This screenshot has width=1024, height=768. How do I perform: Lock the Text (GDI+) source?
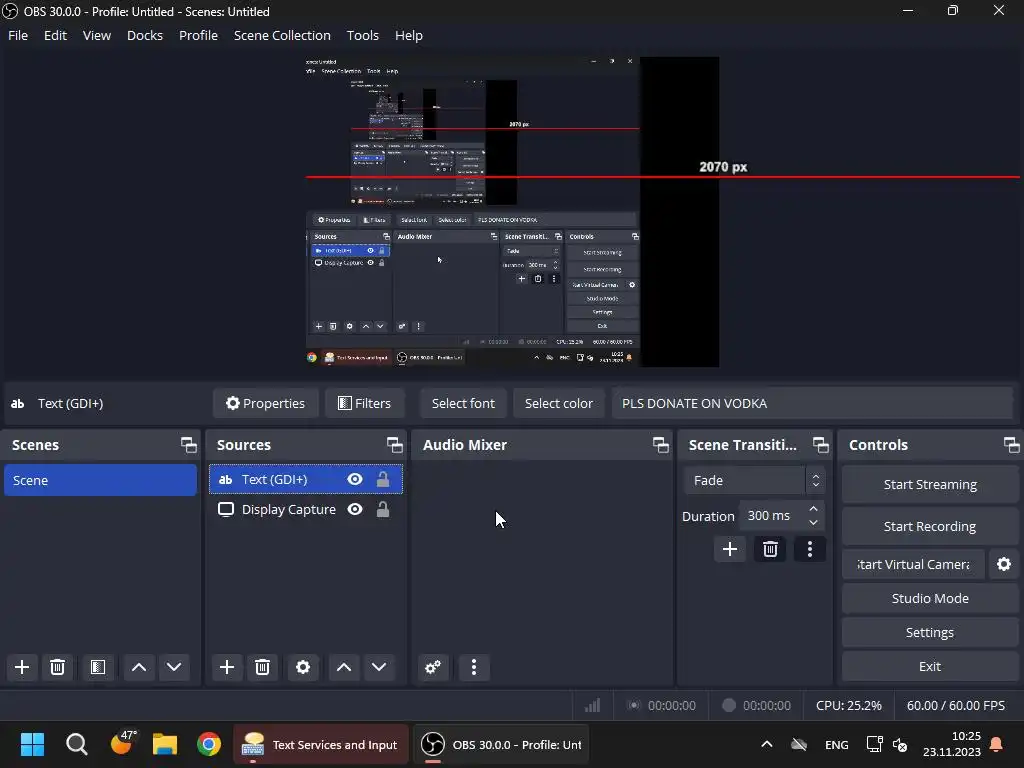click(x=383, y=479)
